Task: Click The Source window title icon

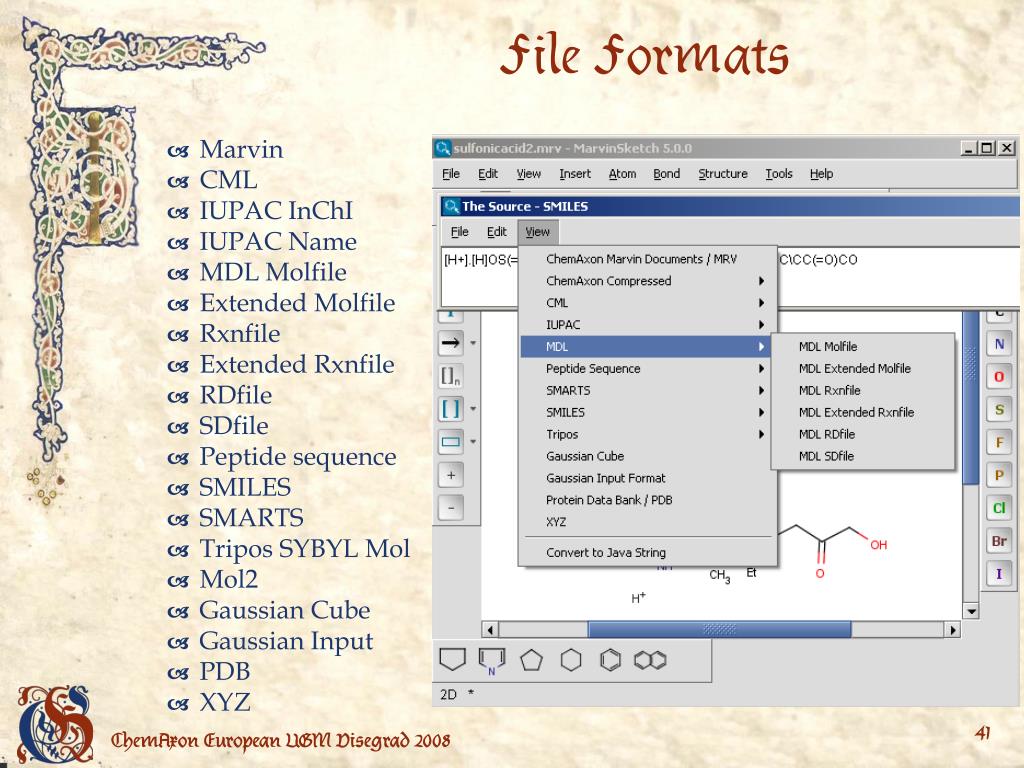Action: pyautogui.click(x=451, y=206)
